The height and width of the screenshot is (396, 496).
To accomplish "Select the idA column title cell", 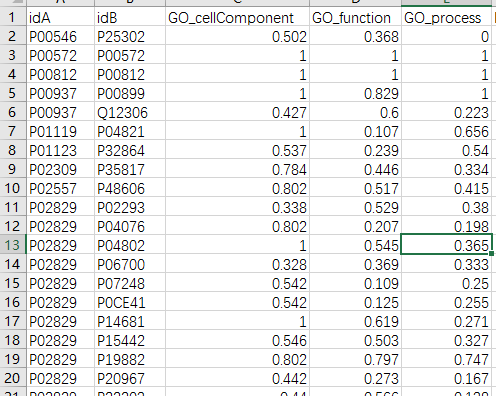I will [61, 17].
